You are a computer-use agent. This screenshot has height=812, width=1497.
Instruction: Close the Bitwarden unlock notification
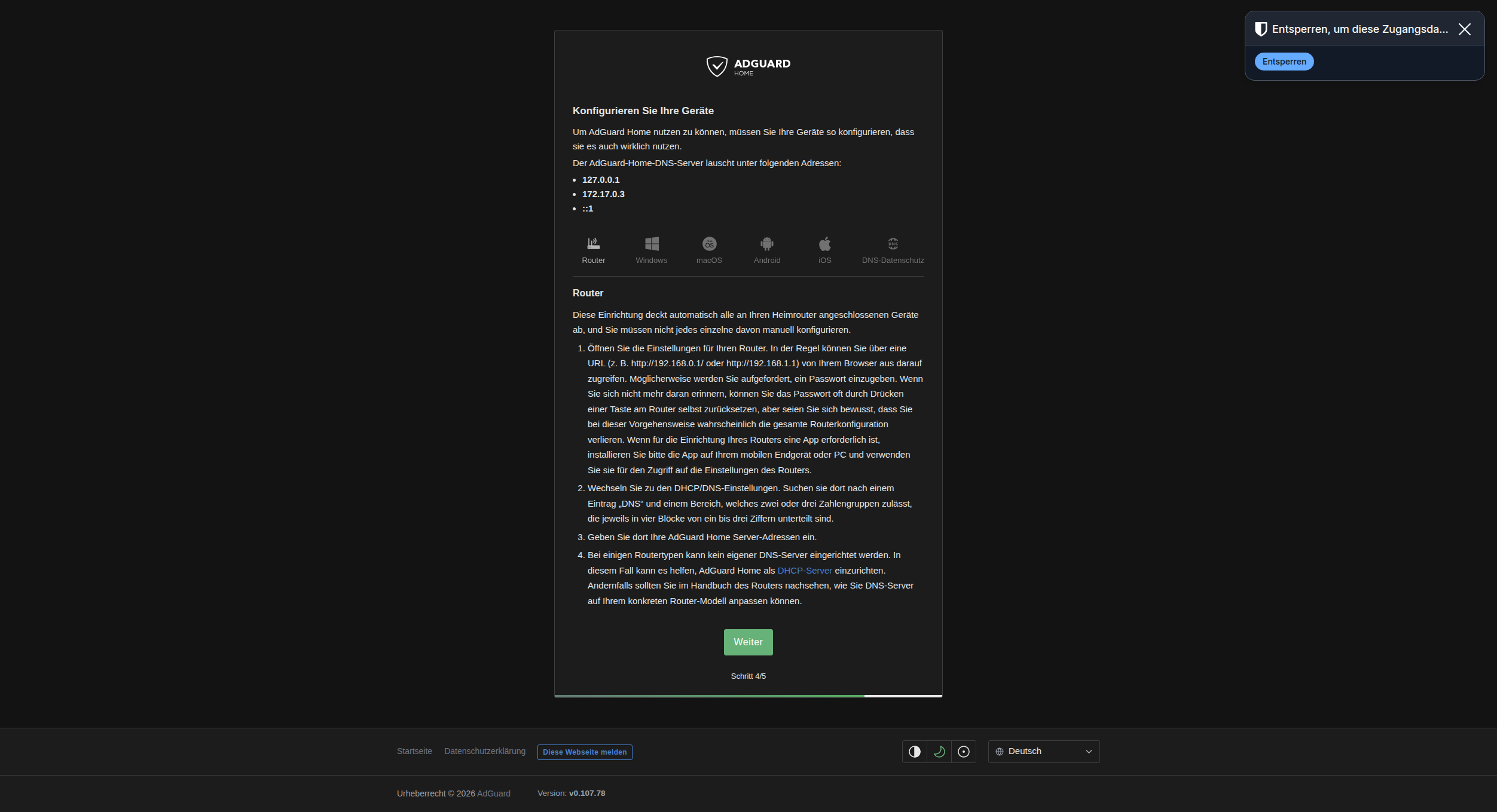1464,29
